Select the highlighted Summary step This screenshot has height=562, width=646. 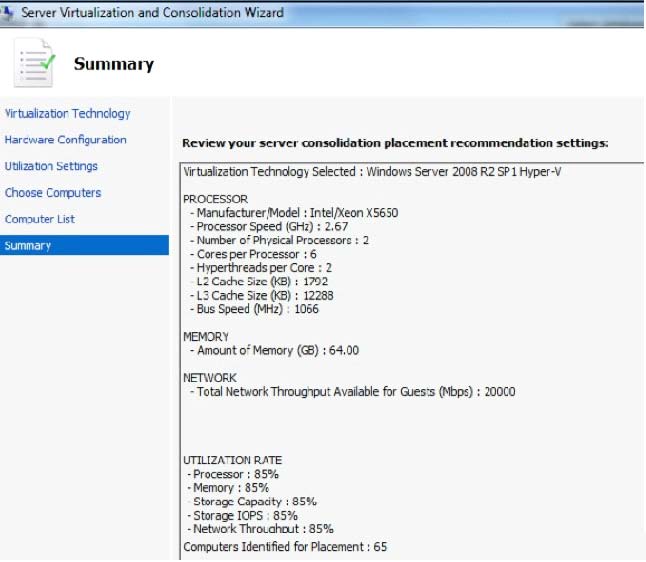pyautogui.click(x=84, y=245)
